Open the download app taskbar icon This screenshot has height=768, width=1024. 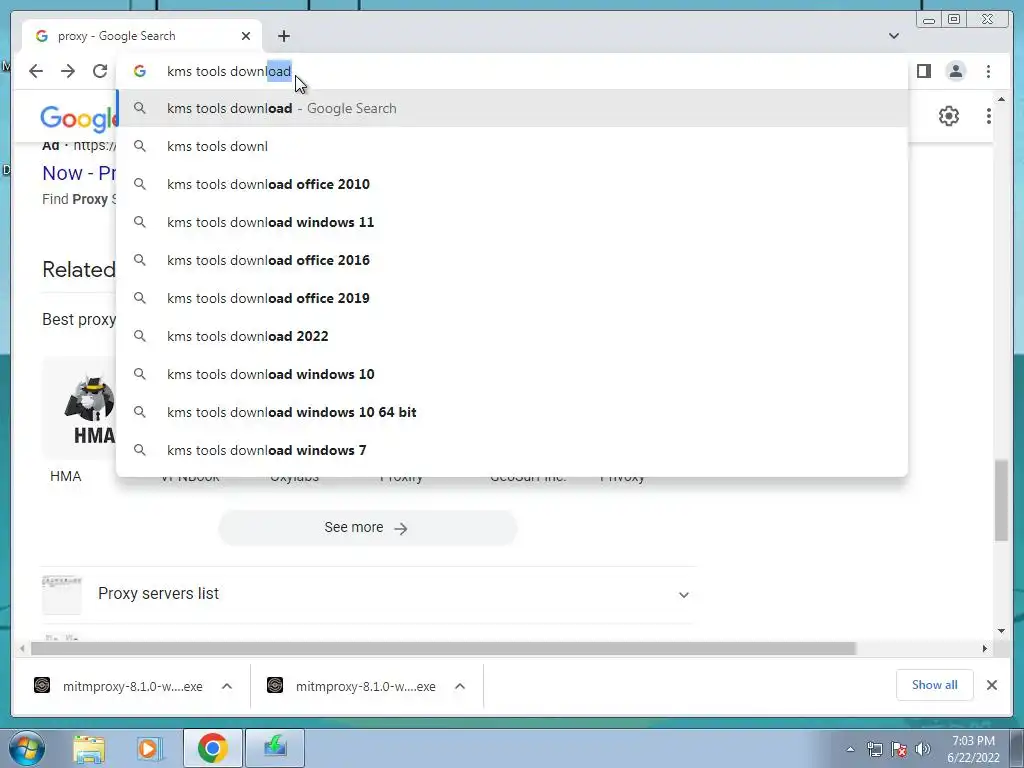(275, 748)
